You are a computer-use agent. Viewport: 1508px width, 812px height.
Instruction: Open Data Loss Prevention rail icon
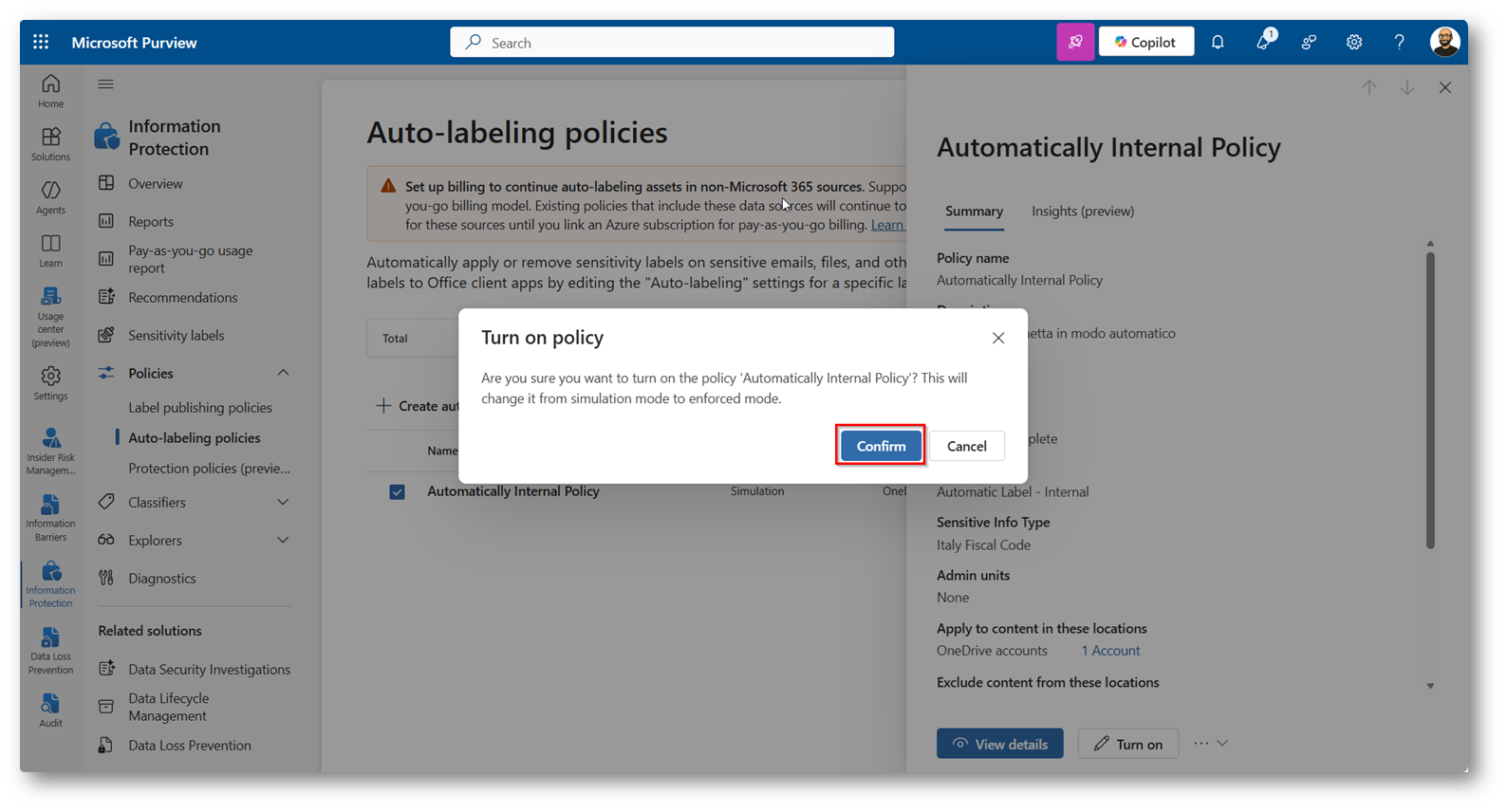point(50,651)
